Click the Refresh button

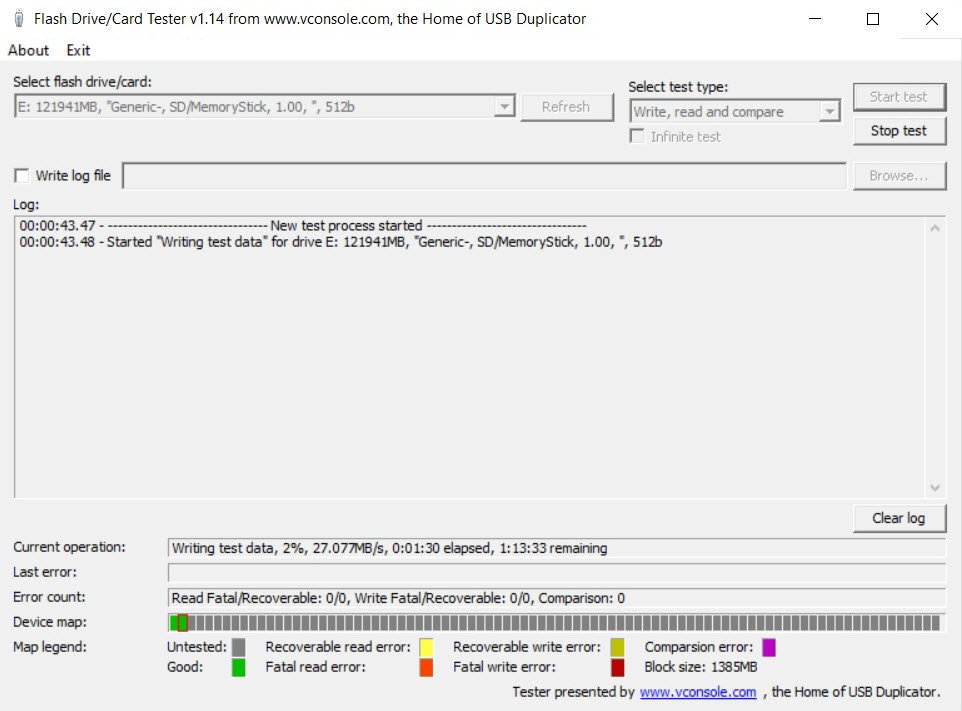[x=566, y=107]
